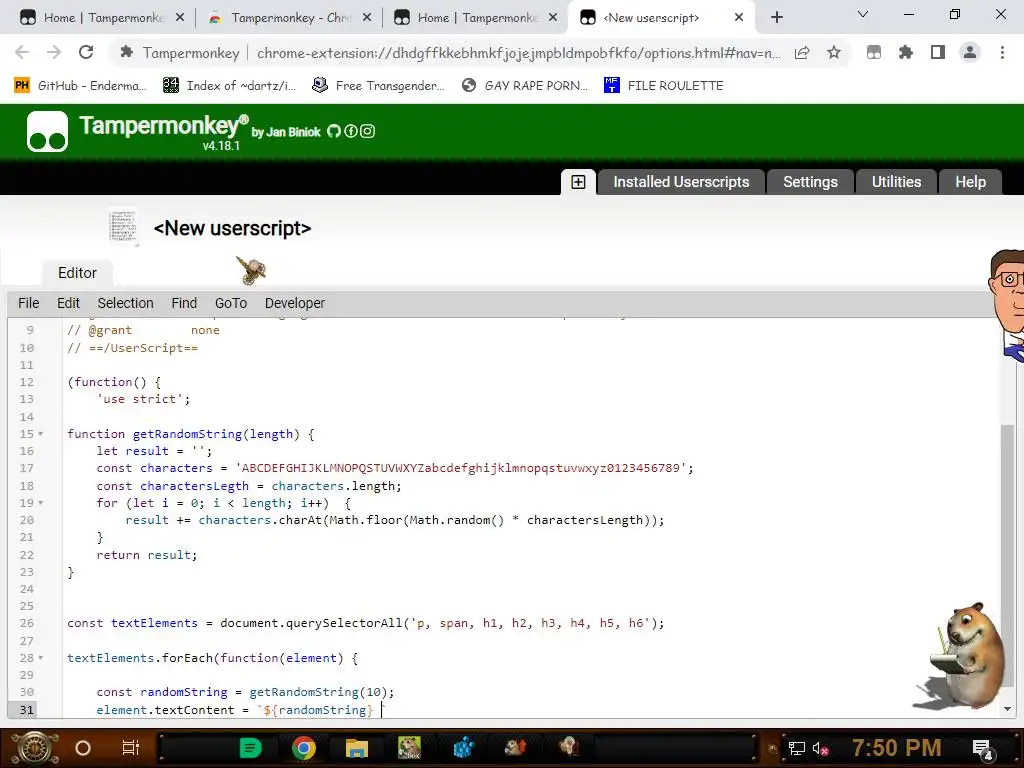Open Jan Biniok's GitHub icon link

click(x=334, y=131)
